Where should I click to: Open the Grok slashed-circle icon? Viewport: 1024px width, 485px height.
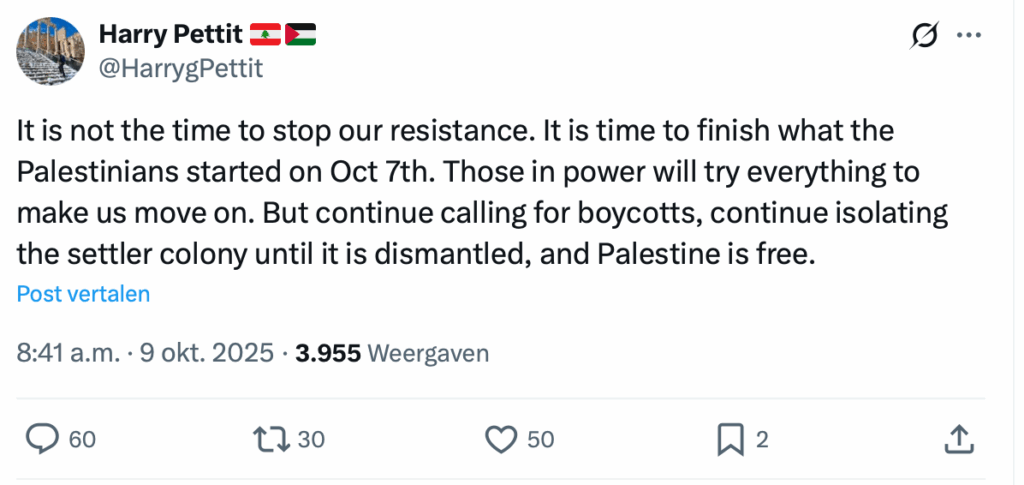[925, 35]
